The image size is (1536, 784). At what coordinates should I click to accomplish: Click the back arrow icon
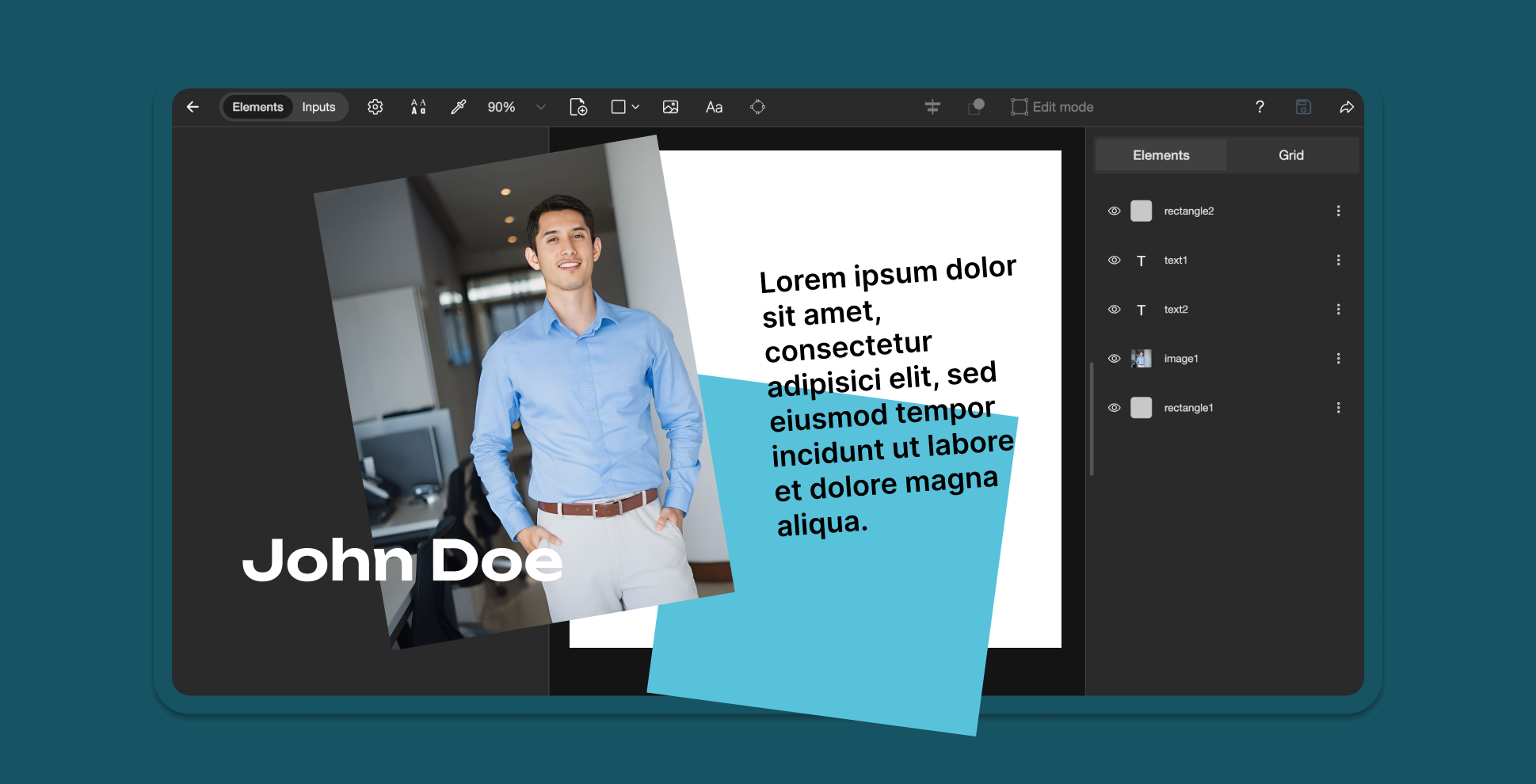pyautogui.click(x=192, y=107)
